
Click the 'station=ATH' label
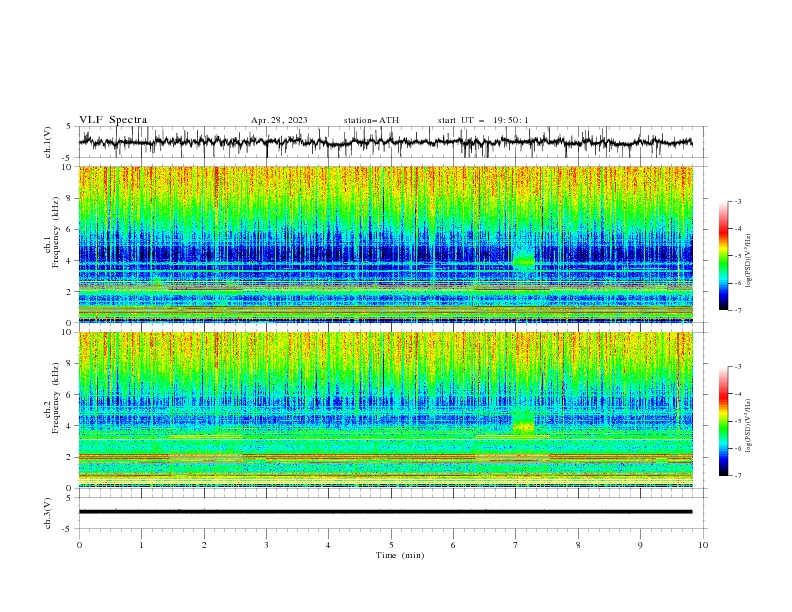coord(371,120)
